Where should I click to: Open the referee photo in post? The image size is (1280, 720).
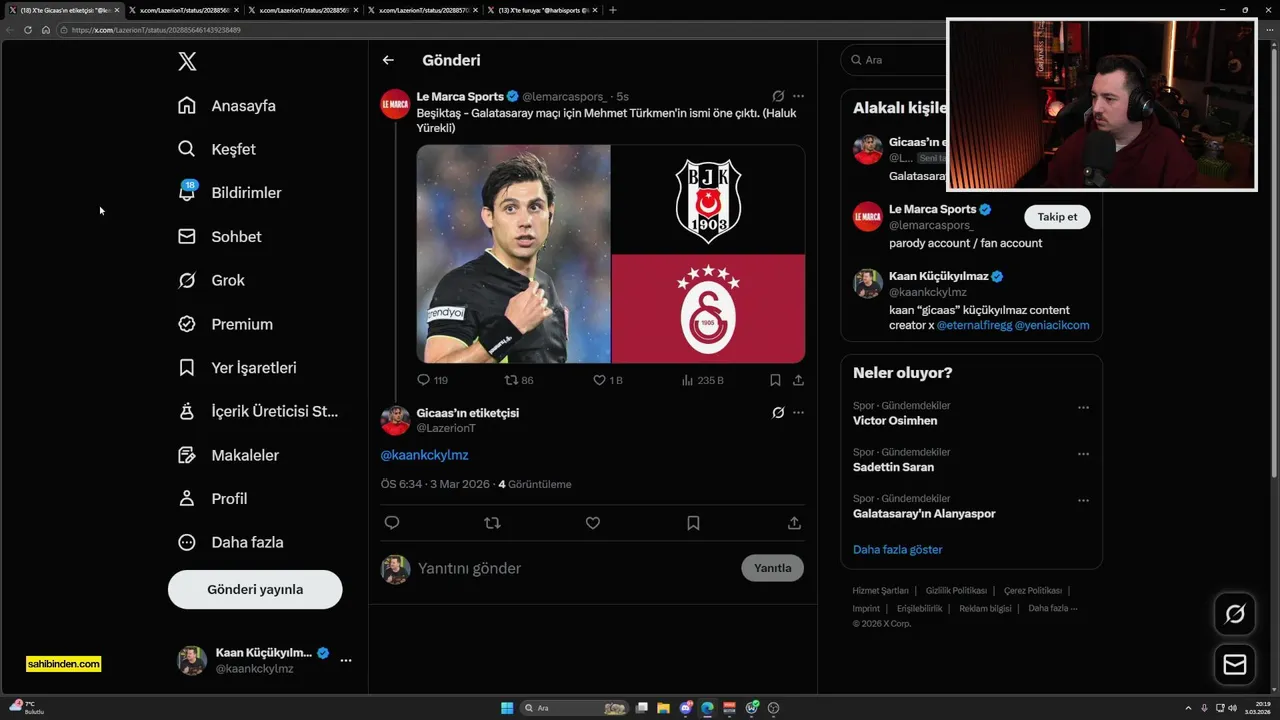(x=513, y=254)
